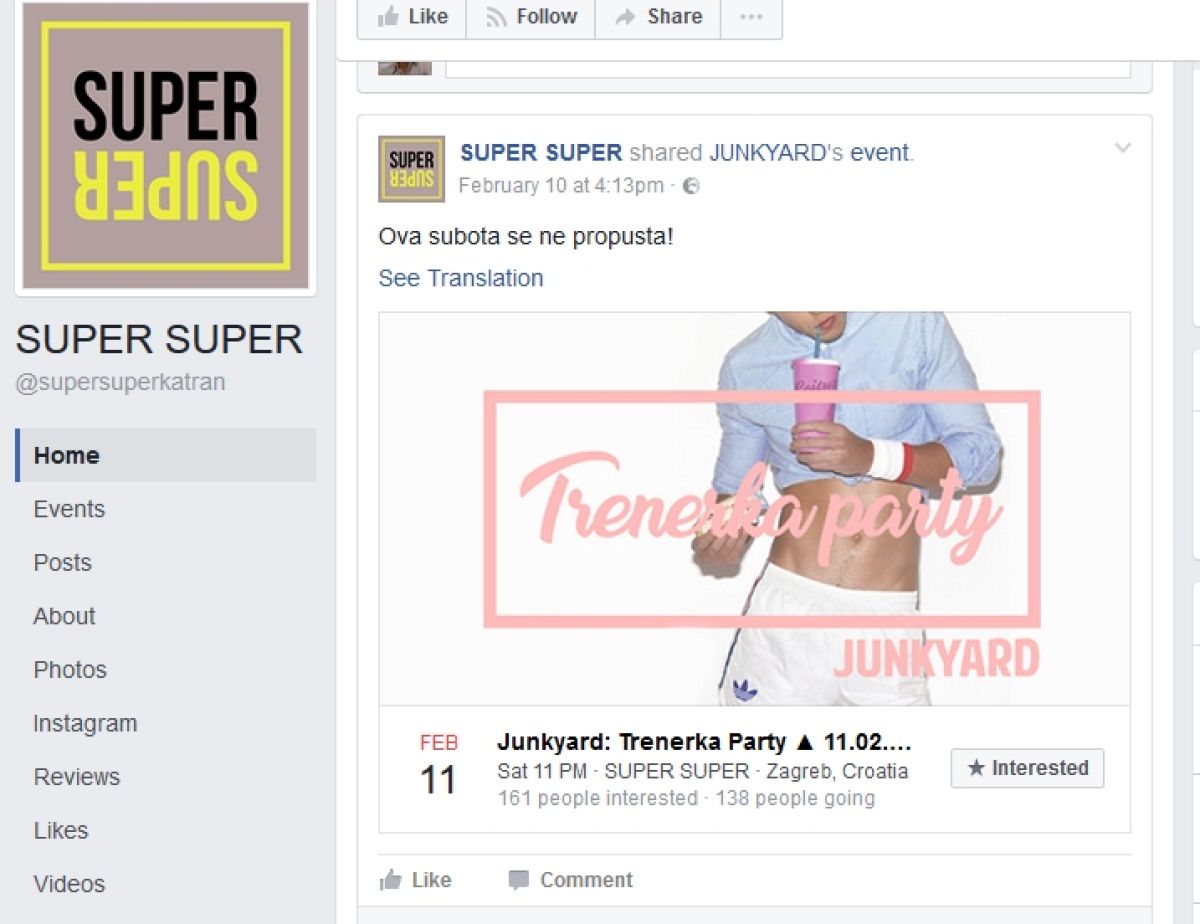
Task: Like the shared event post
Action: 416,880
